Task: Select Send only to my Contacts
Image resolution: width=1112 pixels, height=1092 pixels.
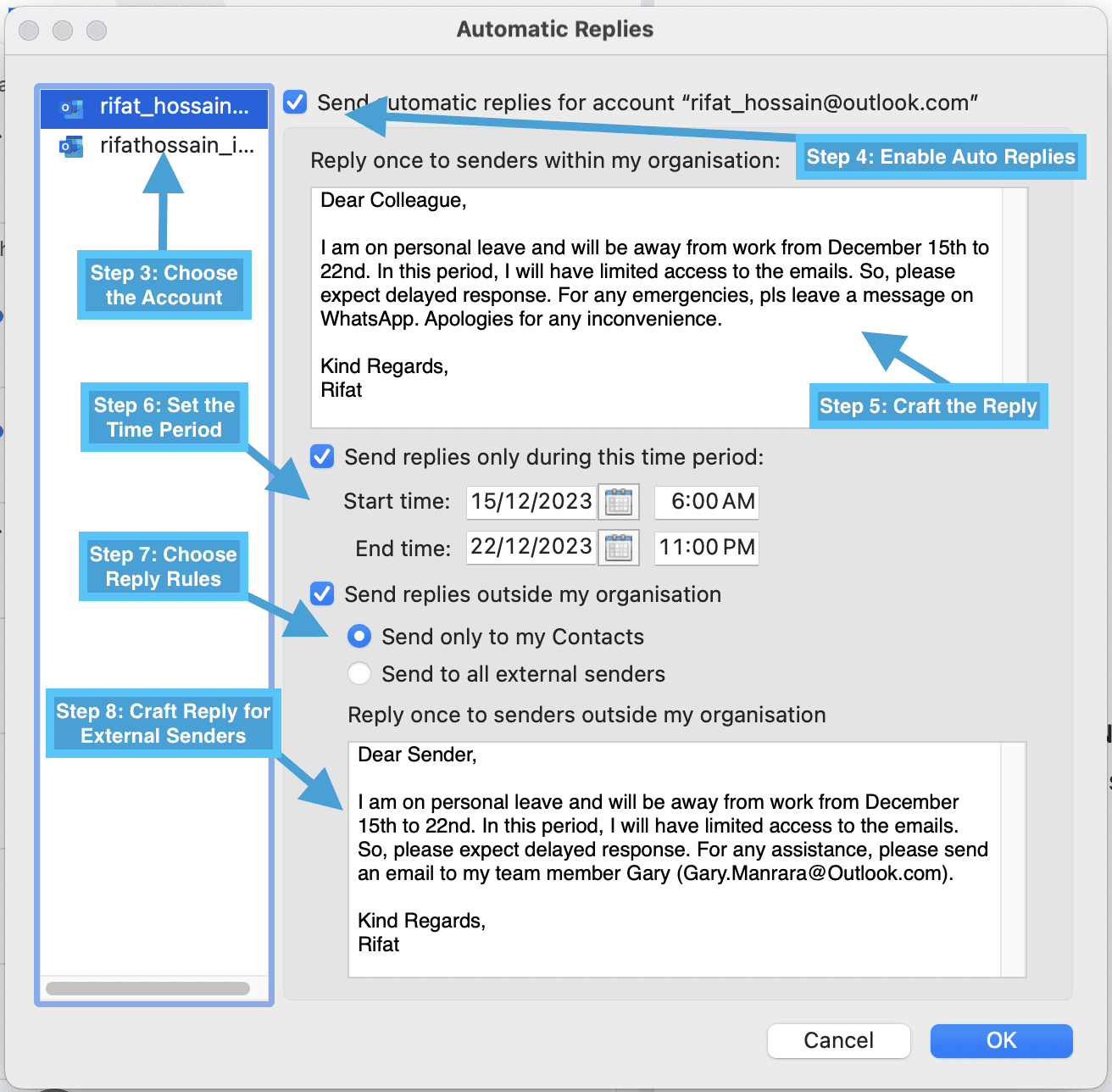Action: click(359, 636)
